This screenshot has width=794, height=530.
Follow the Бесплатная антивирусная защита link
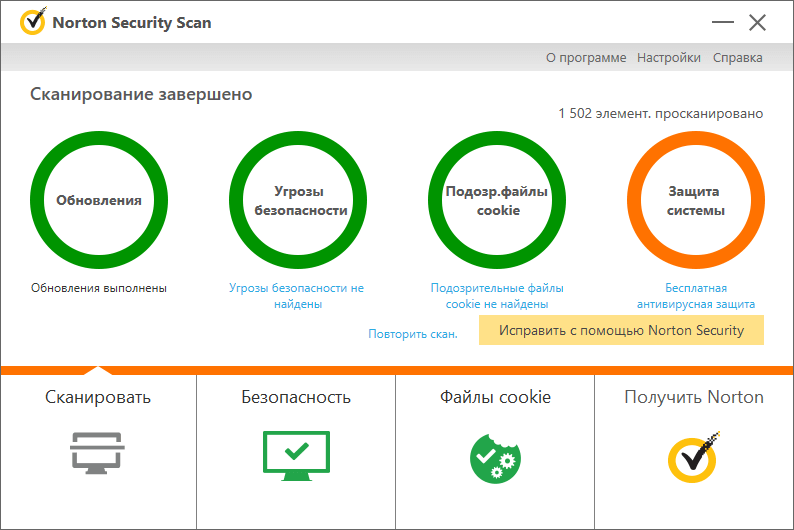pyautogui.click(x=695, y=296)
